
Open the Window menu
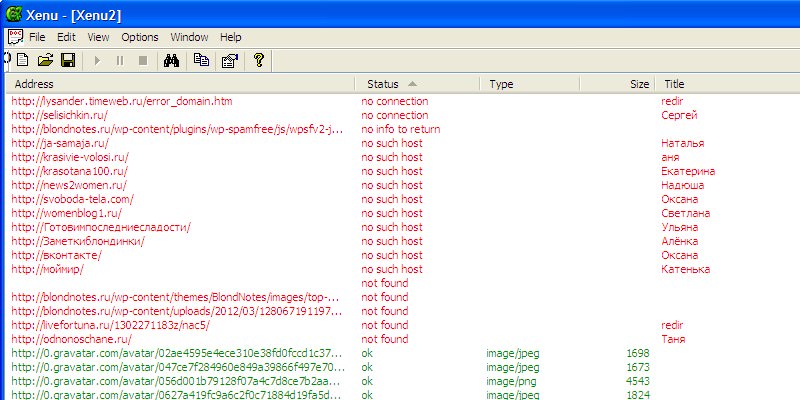[x=189, y=37]
